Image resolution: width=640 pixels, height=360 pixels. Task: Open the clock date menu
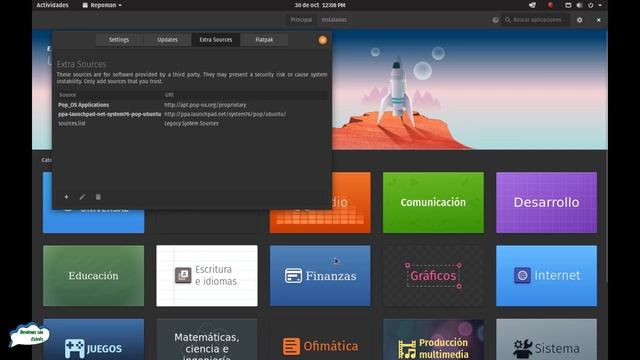320,5
